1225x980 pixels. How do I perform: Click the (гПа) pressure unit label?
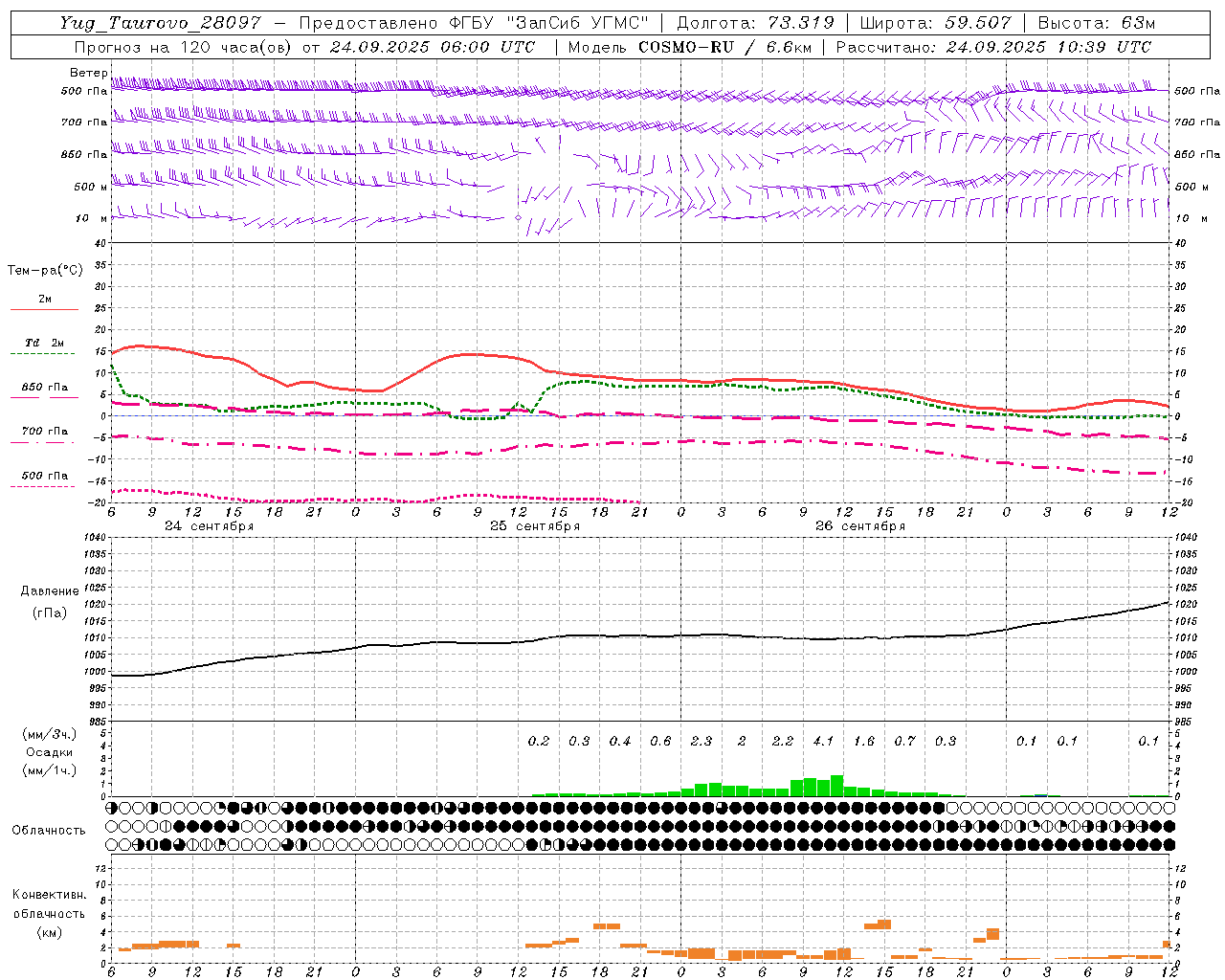50,613
